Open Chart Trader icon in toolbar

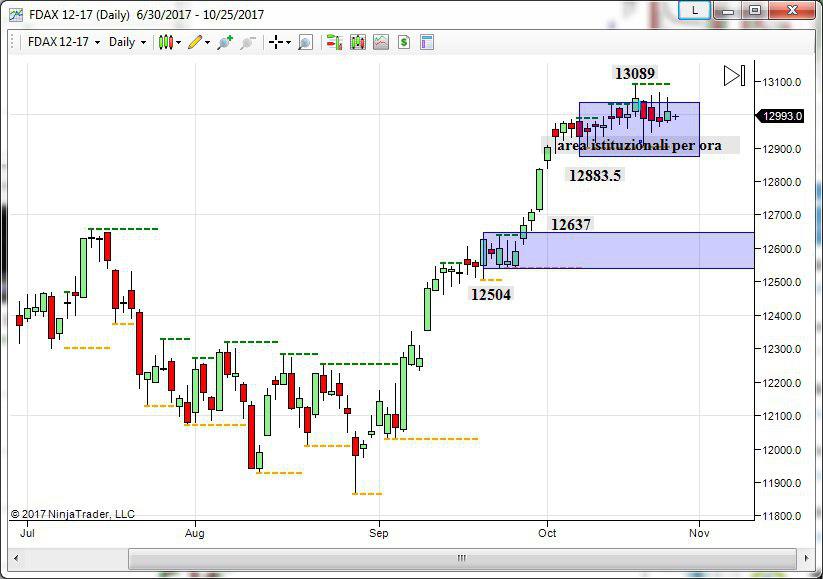tap(334, 42)
